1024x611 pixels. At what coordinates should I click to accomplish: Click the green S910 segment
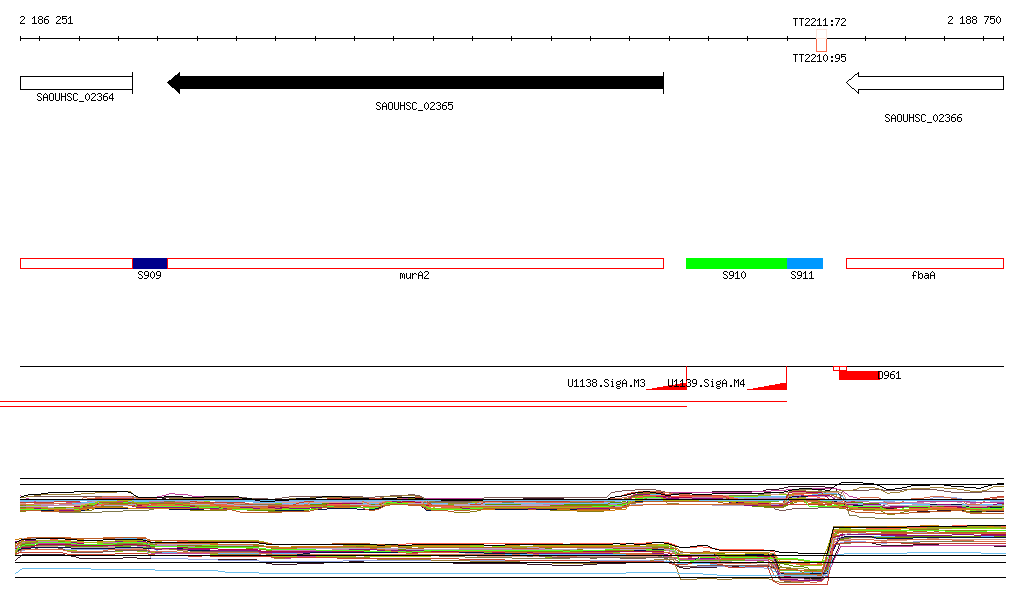pyautogui.click(x=736, y=263)
